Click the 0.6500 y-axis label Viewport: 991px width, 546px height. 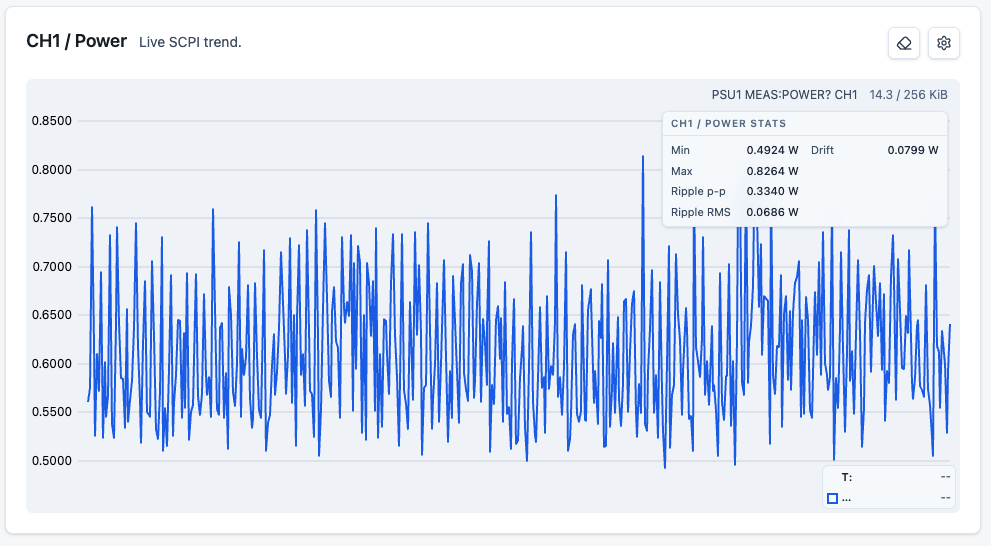pyautogui.click(x=52, y=315)
